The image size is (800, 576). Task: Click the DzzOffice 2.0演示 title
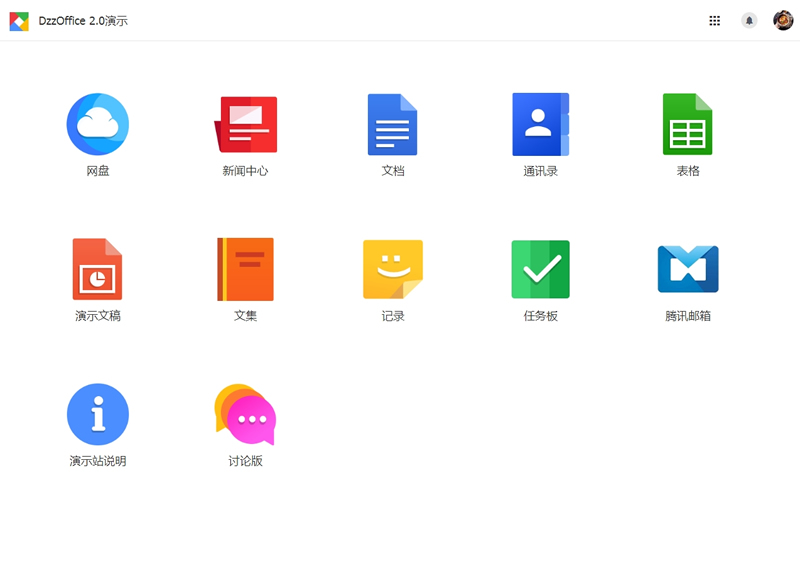pyautogui.click(x=83, y=21)
